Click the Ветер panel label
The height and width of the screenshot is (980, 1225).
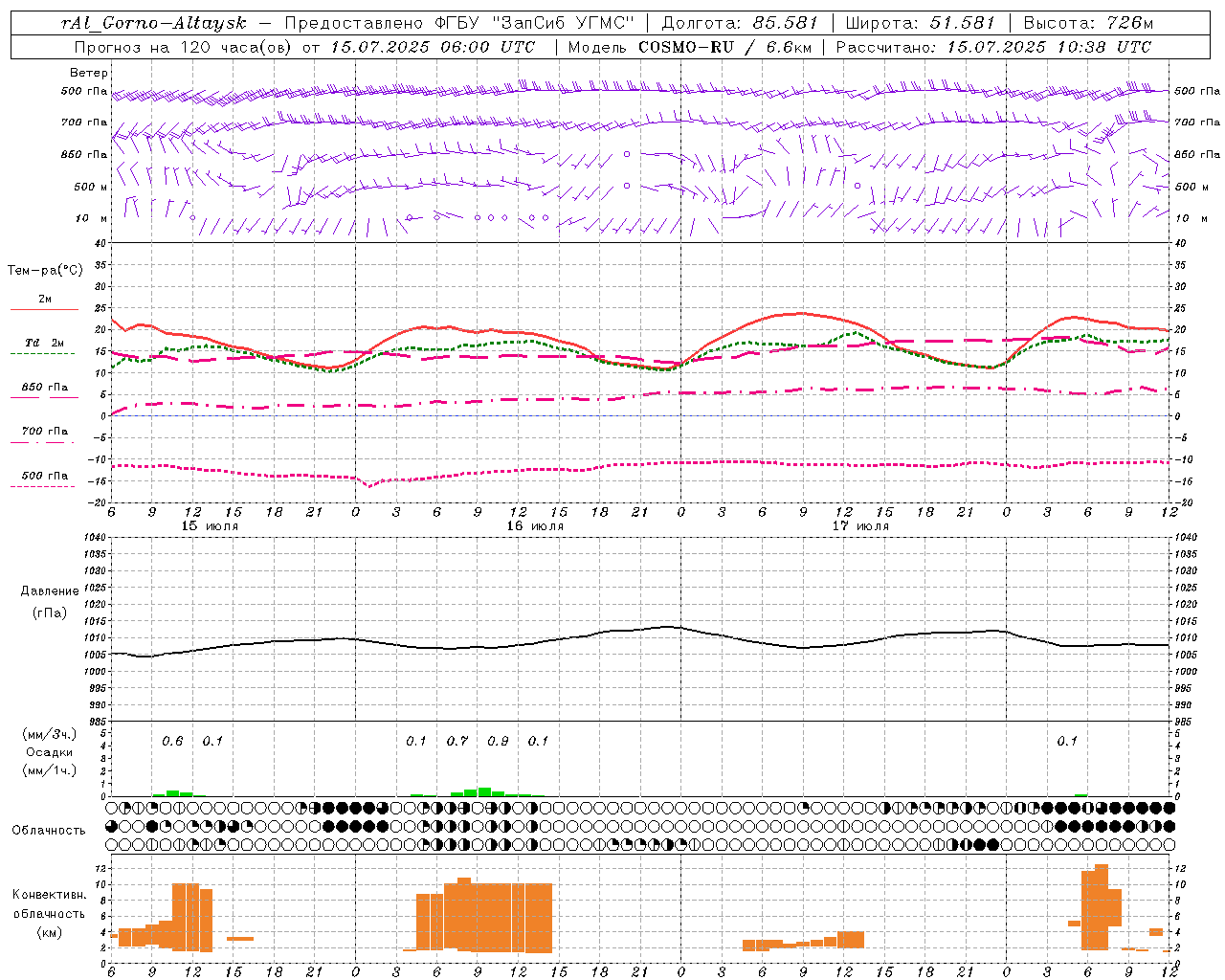pos(88,73)
